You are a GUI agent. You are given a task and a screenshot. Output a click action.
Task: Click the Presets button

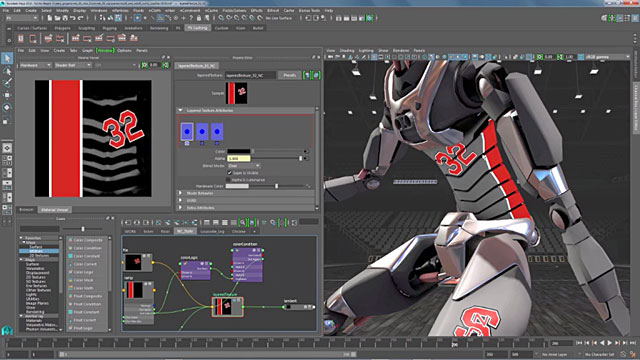point(289,75)
